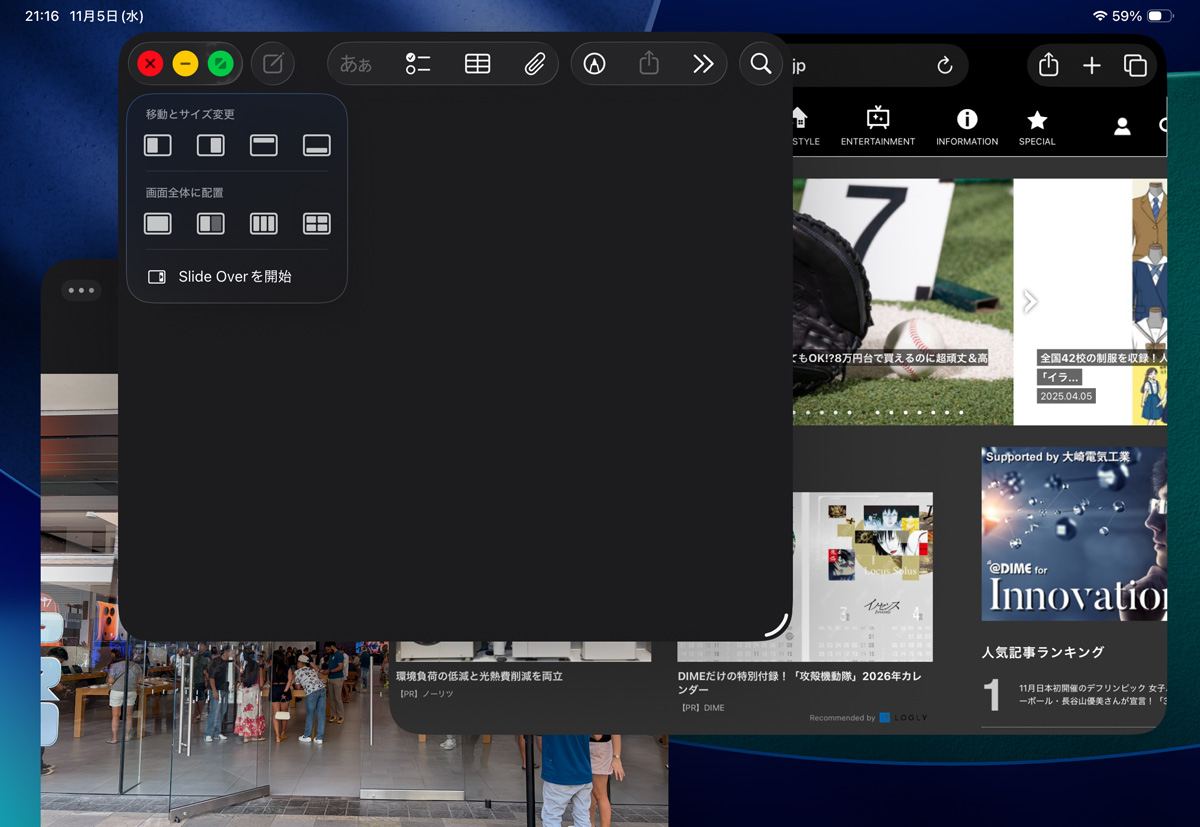The image size is (1200, 827).
Task: Open the text format (あぁ) tool
Action: (356, 64)
